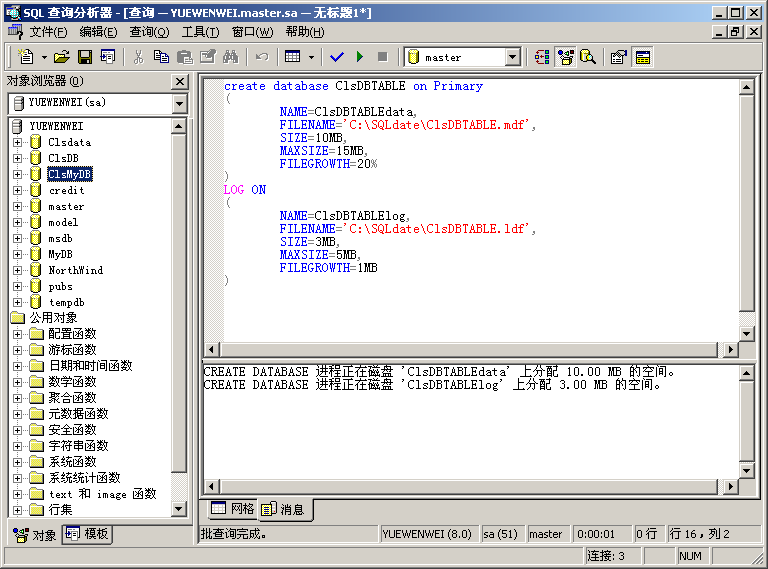Open the 编辑(E) menu
Image resolution: width=768 pixels, height=569 pixels.
98,32
